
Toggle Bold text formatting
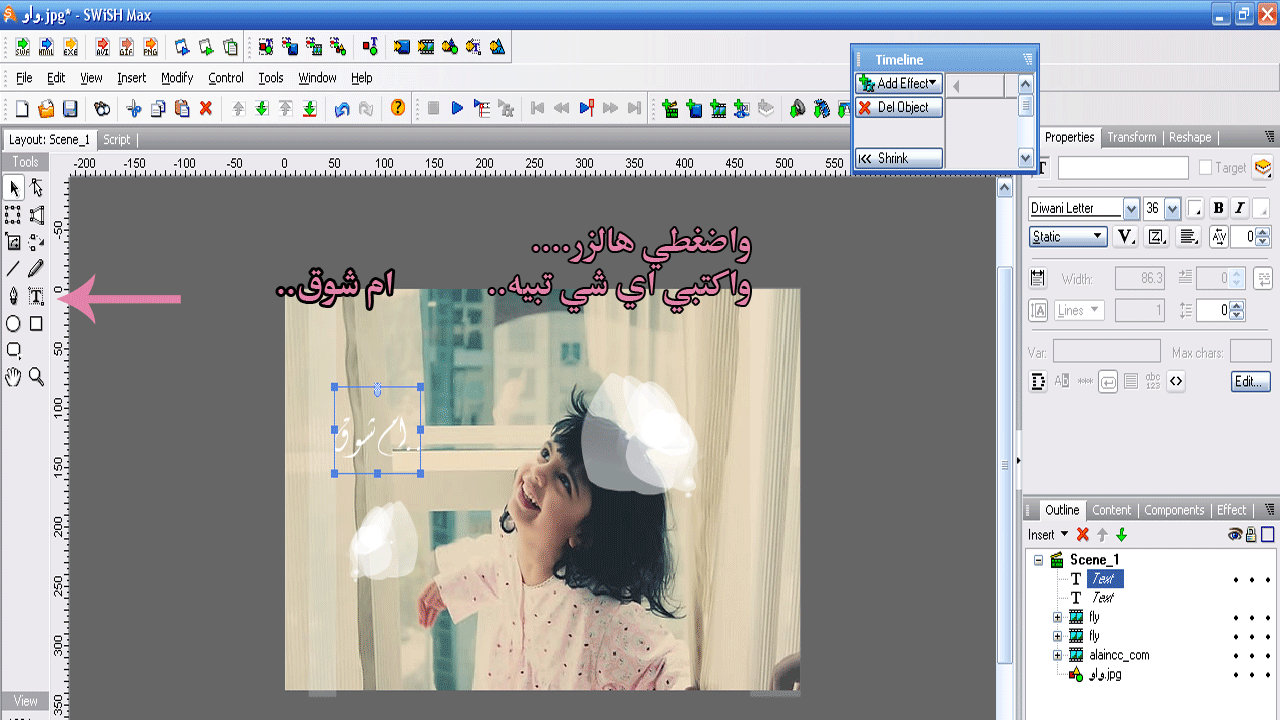1218,208
